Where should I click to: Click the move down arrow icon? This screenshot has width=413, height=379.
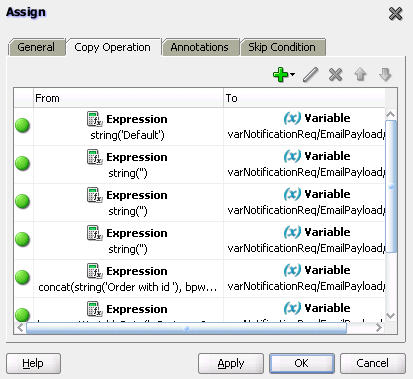point(385,74)
